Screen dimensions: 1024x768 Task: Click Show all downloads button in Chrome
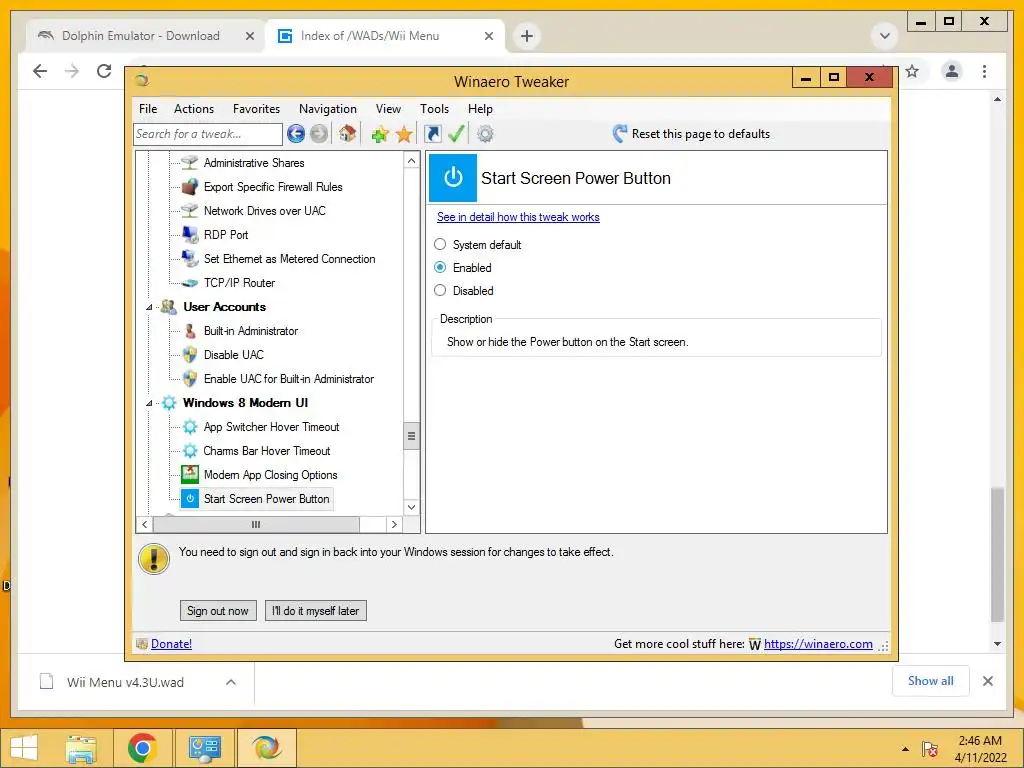(x=931, y=681)
